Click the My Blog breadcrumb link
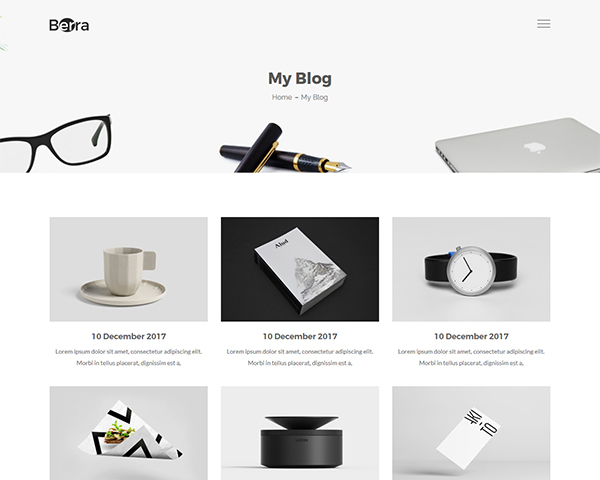 click(x=314, y=97)
